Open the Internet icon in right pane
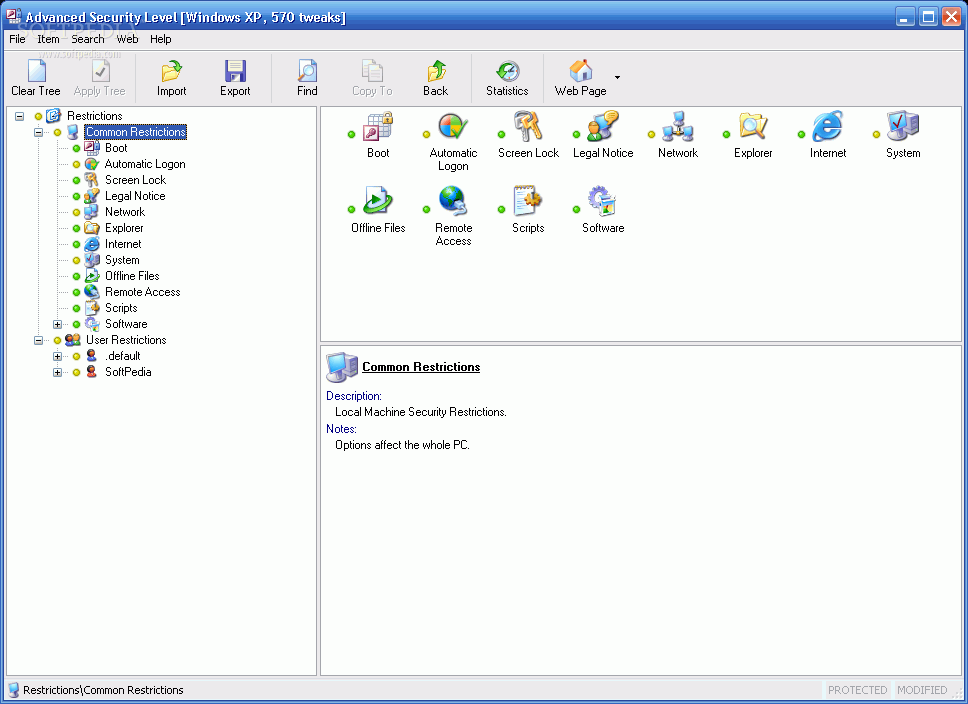The image size is (968, 704). coord(828,127)
